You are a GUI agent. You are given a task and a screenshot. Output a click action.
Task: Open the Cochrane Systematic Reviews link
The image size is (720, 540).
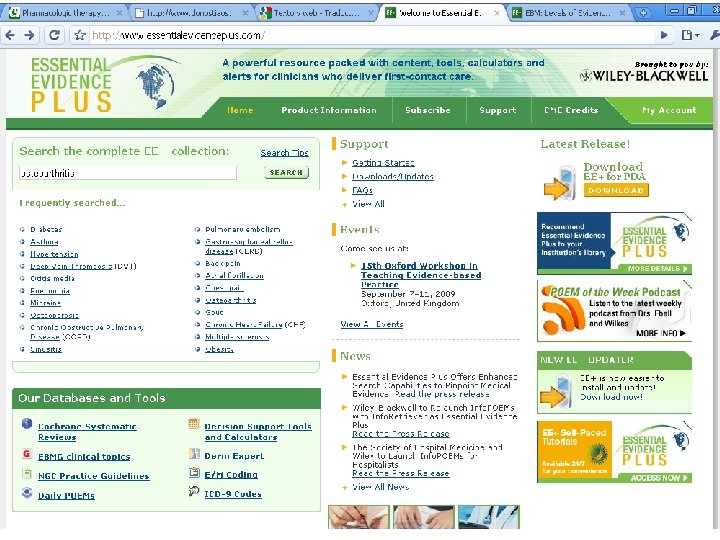click(x=87, y=431)
